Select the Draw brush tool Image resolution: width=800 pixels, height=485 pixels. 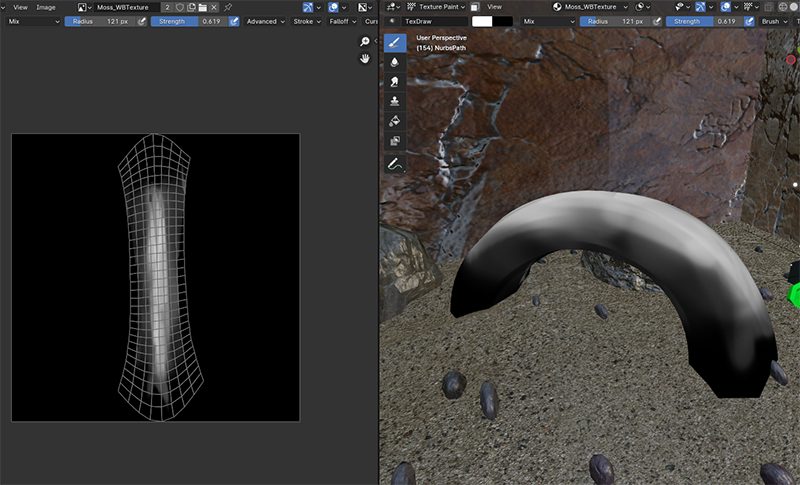395,43
